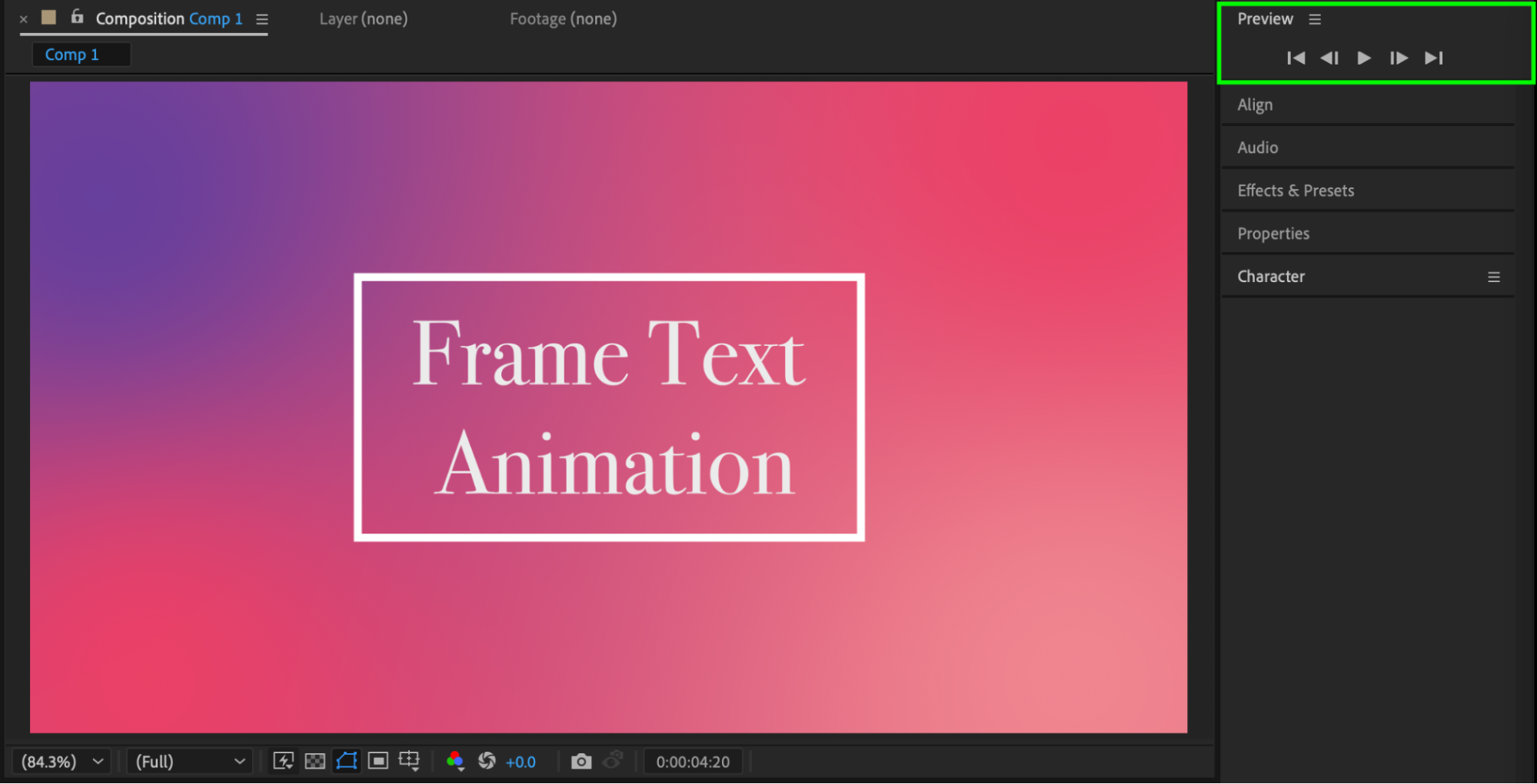Switch to the Layer (none) tab
The height and width of the screenshot is (784, 1537).
coord(364,18)
